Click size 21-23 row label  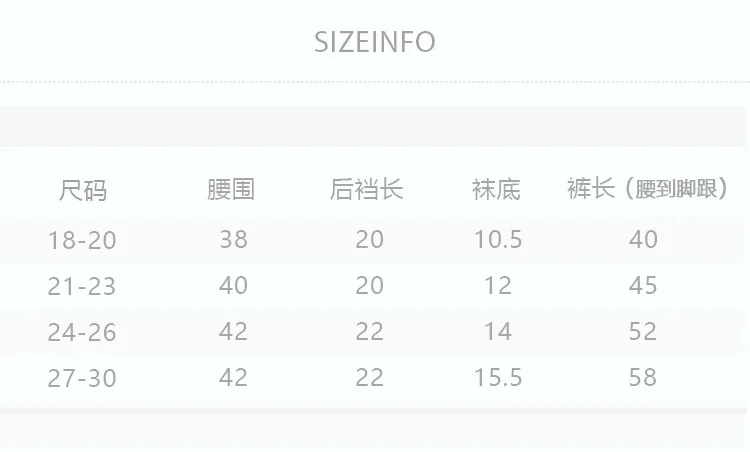click(x=82, y=287)
